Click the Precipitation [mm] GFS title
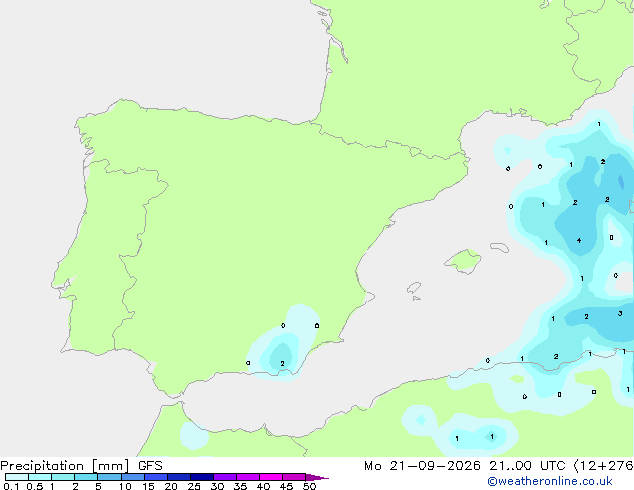The height and width of the screenshot is (490, 634). [81, 466]
